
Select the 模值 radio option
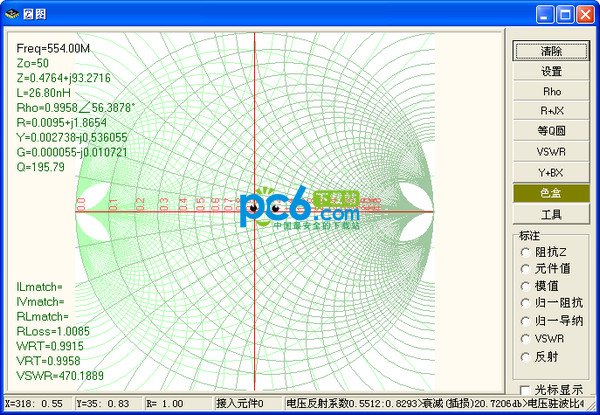(540, 286)
